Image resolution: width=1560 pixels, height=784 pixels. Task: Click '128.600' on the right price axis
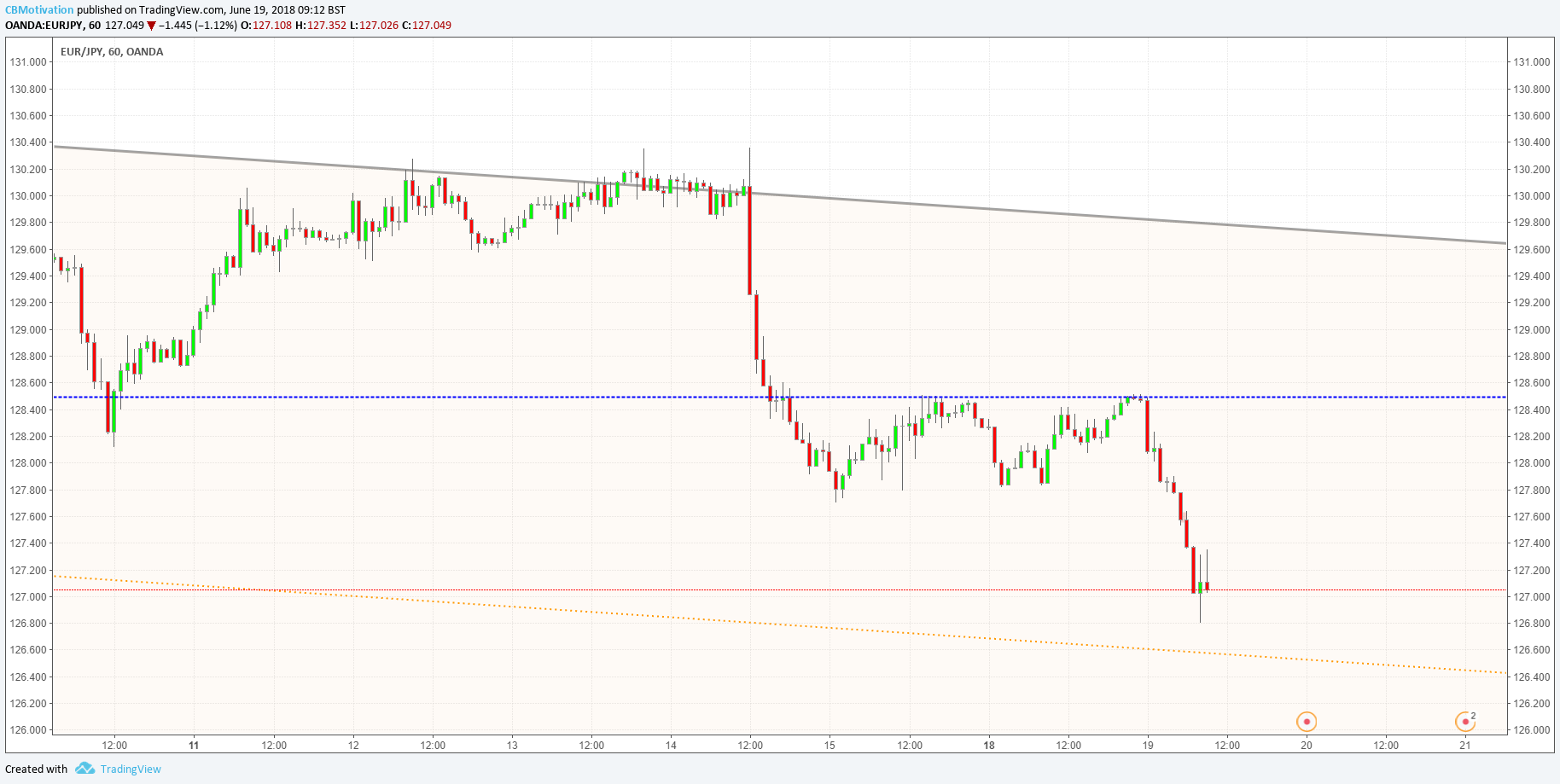coord(1532,383)
